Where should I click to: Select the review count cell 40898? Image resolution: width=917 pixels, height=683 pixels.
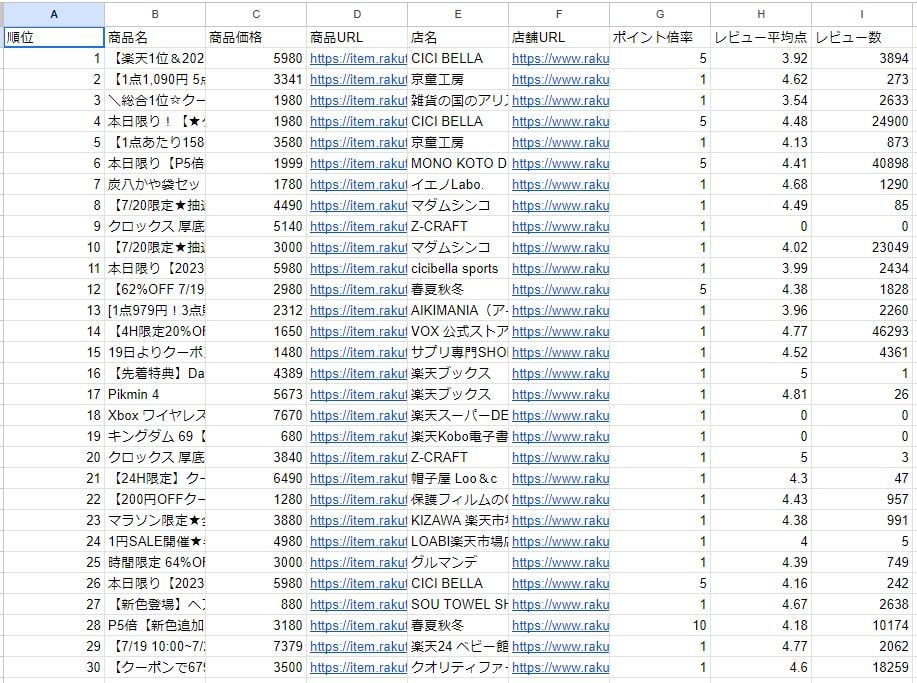[x=862, y=164]
